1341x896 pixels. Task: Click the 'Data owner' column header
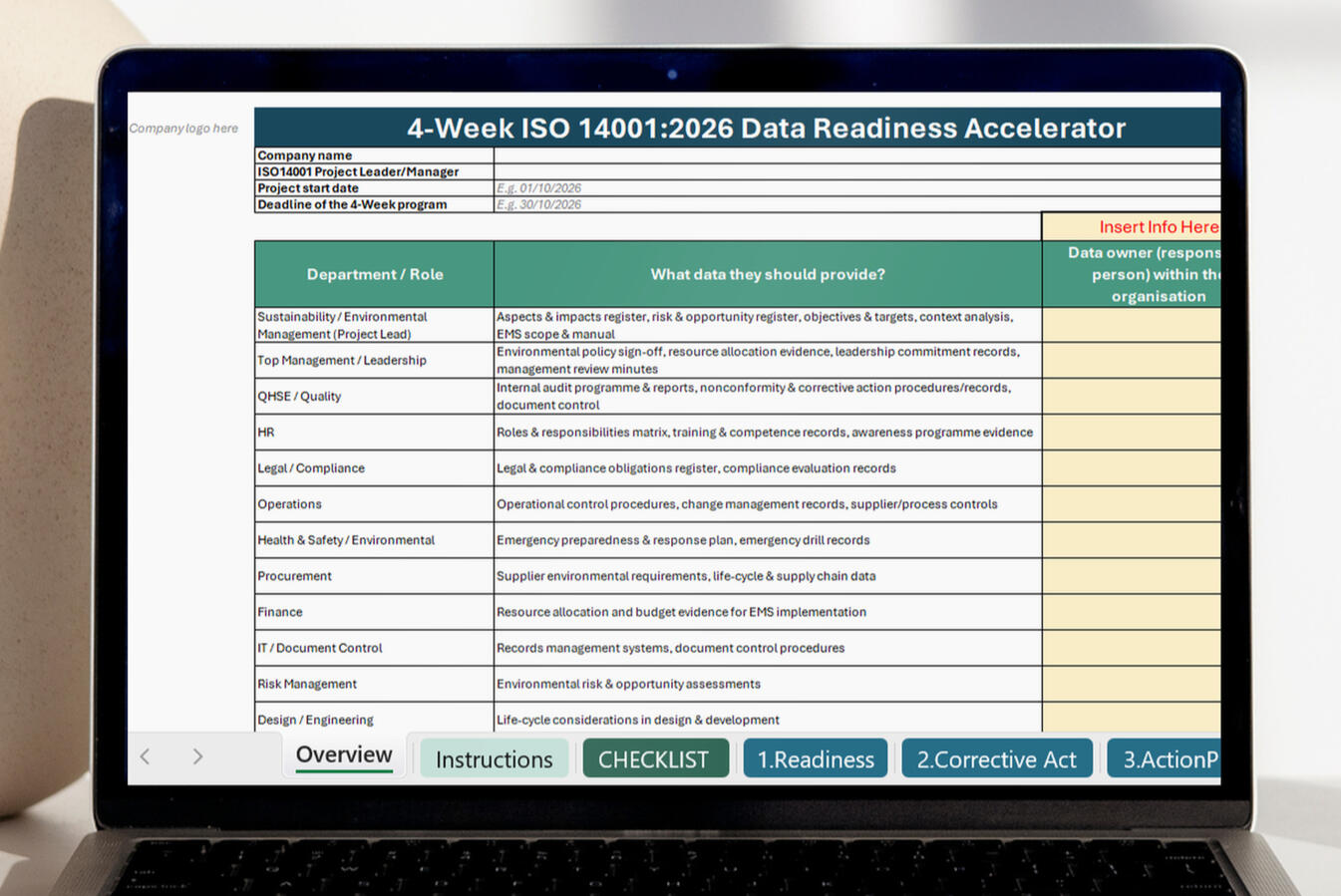[1132, 274]
